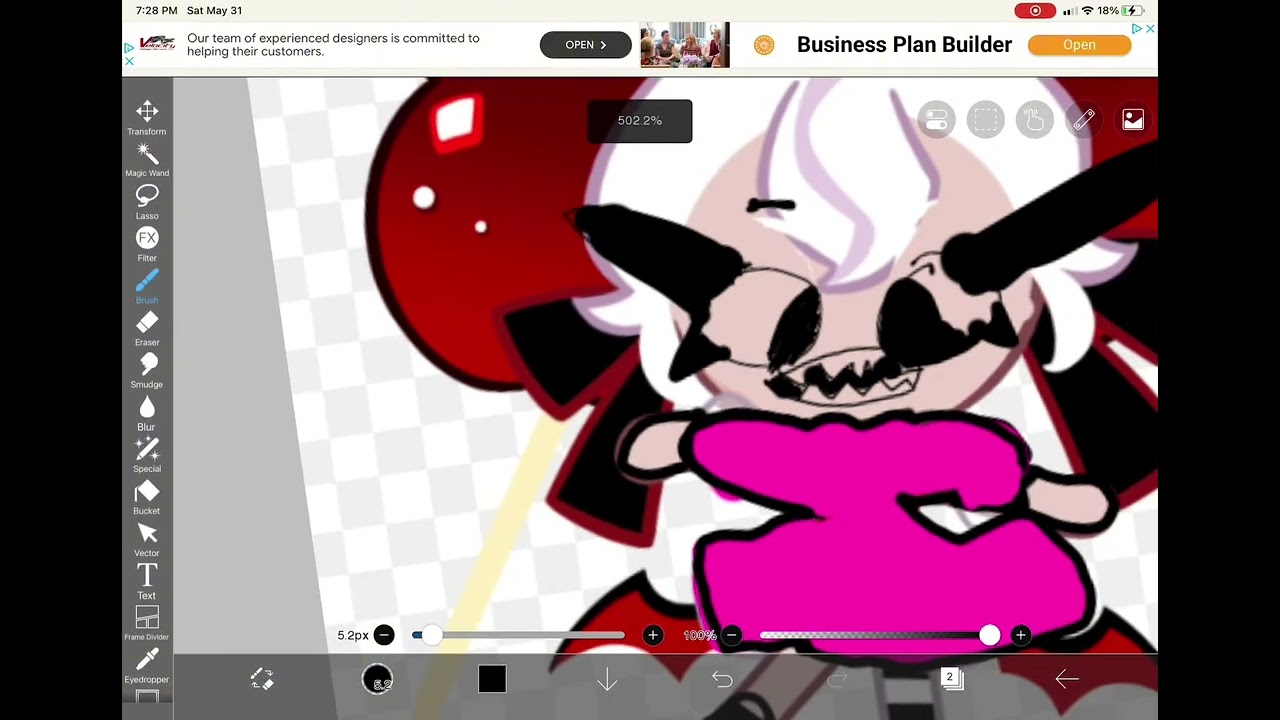Viewport: 1280px width, 720px height.
Task: Select the Special brush tool
Action: 147,455
